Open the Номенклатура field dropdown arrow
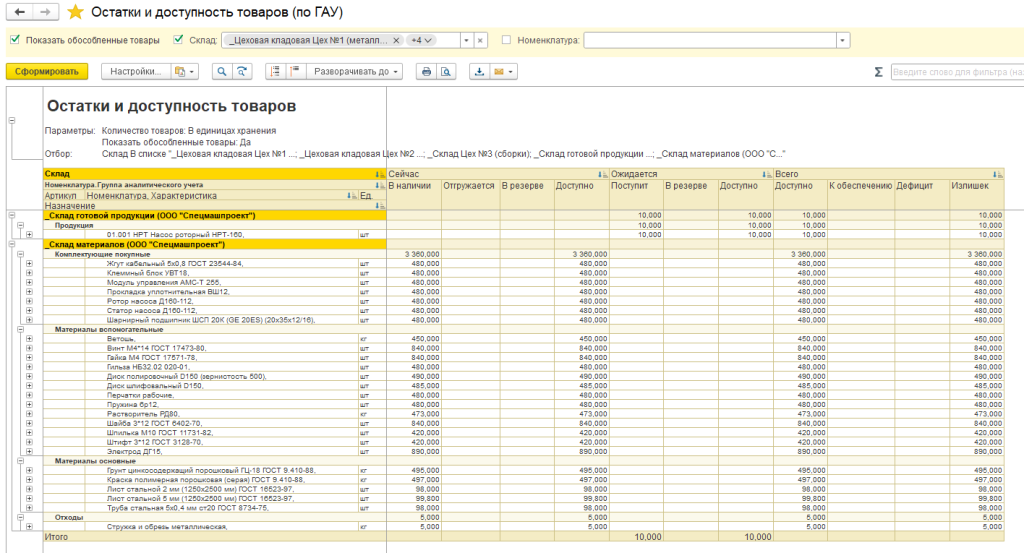 [842, 40]
